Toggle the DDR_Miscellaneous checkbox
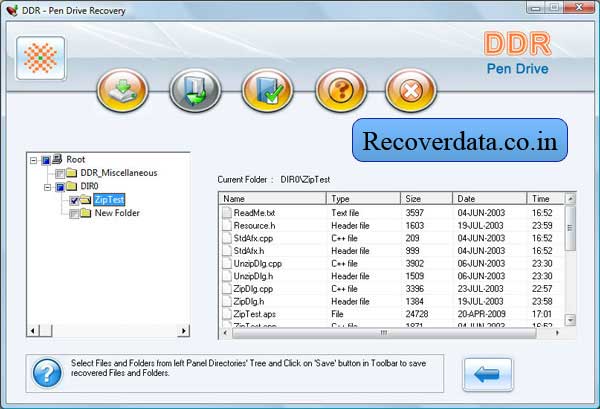 tap(60, 173)
